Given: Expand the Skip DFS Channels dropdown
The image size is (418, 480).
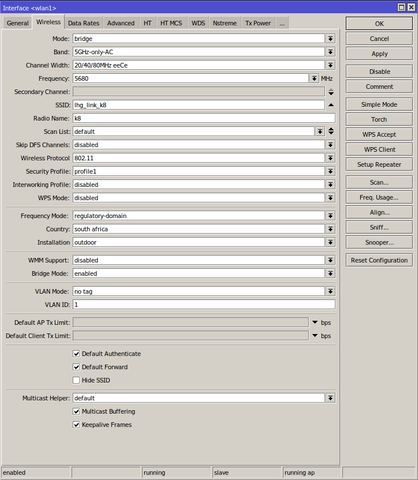Looking at the screenshot, I should 330,145.
